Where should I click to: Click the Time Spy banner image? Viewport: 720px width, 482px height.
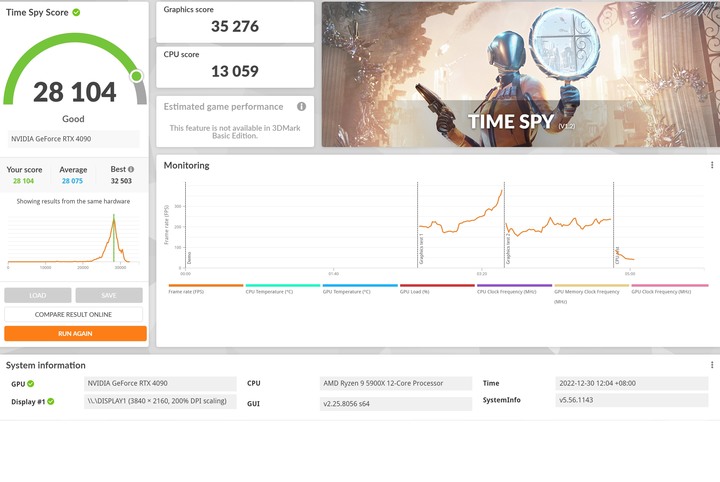(x=521, y=74)
